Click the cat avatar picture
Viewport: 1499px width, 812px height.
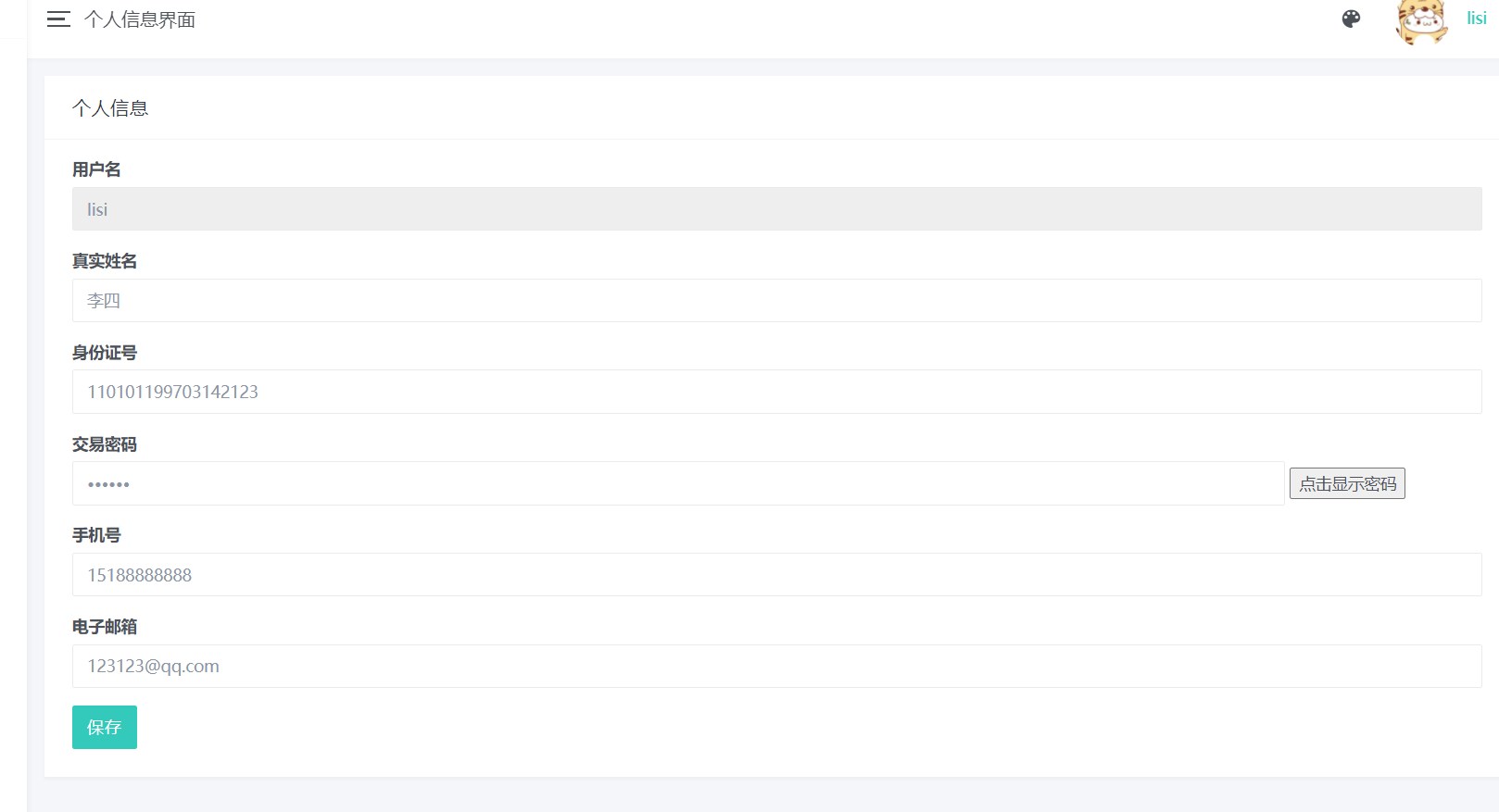1421,21
